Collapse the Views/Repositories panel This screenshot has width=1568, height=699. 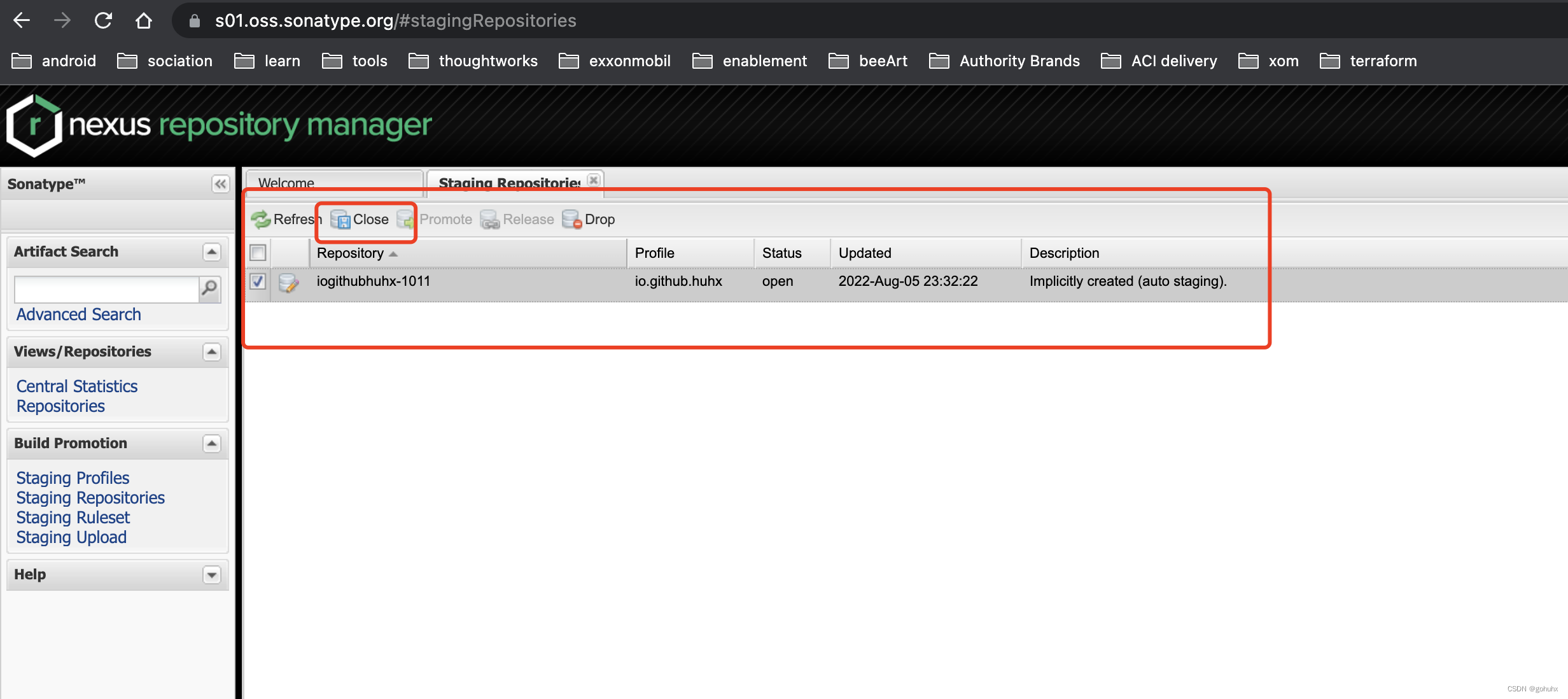[x=212, y=352]
